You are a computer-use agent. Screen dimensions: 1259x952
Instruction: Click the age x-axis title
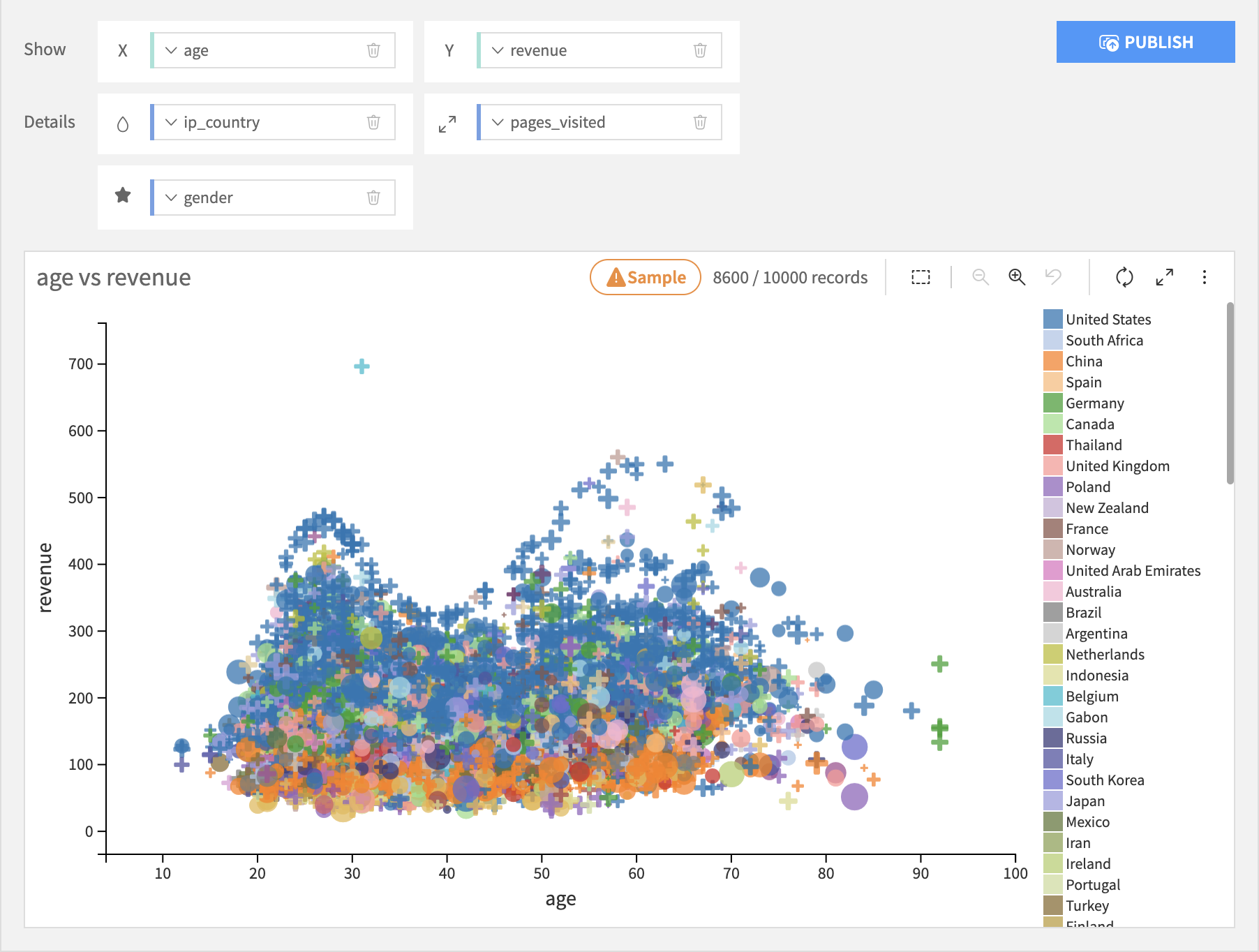point(560,899)
